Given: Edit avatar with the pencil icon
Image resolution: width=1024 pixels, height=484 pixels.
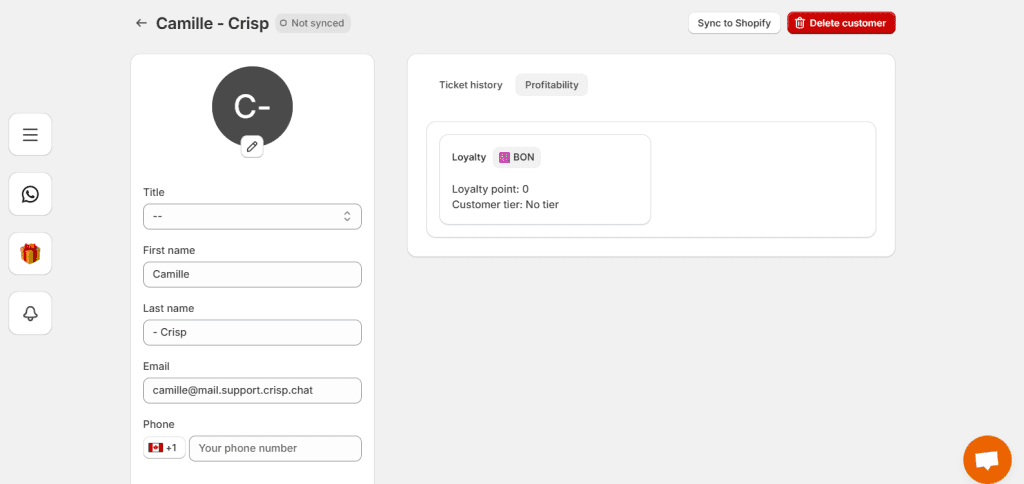Looking at the screenshot, I should [252, 146].
